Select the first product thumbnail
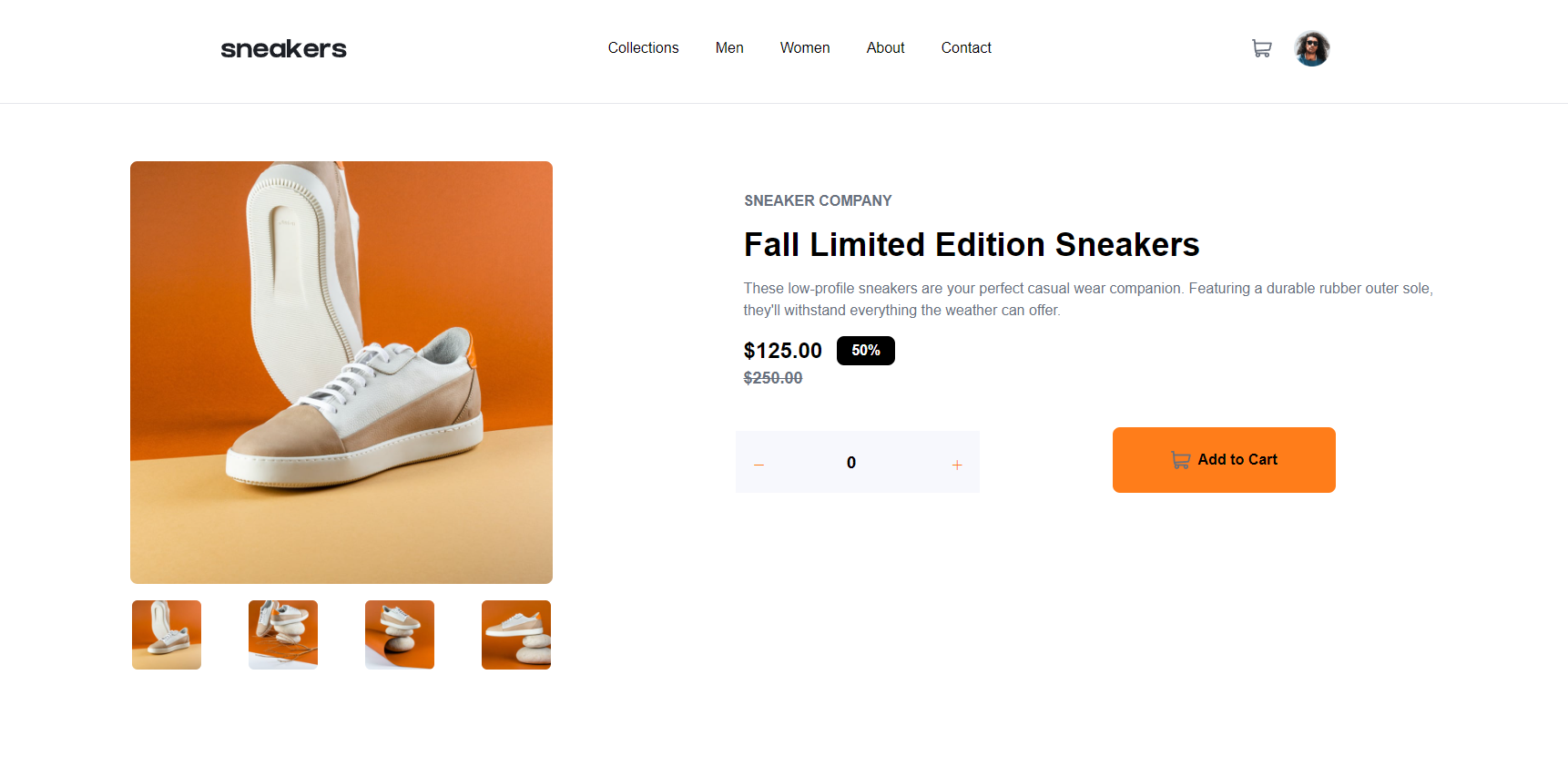 [167, 635]
